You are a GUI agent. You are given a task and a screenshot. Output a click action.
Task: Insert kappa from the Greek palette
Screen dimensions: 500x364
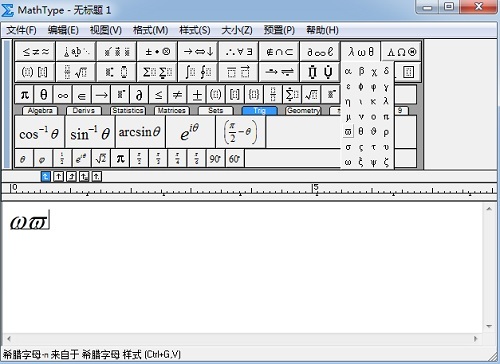pos(374,101)
